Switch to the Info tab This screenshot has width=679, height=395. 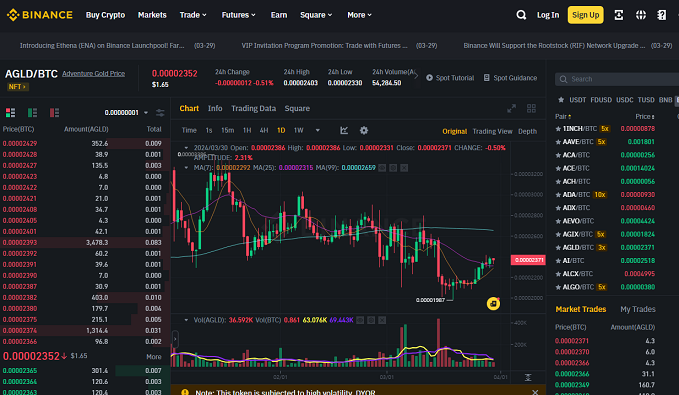pyautogui.click(x=215, y=108)
